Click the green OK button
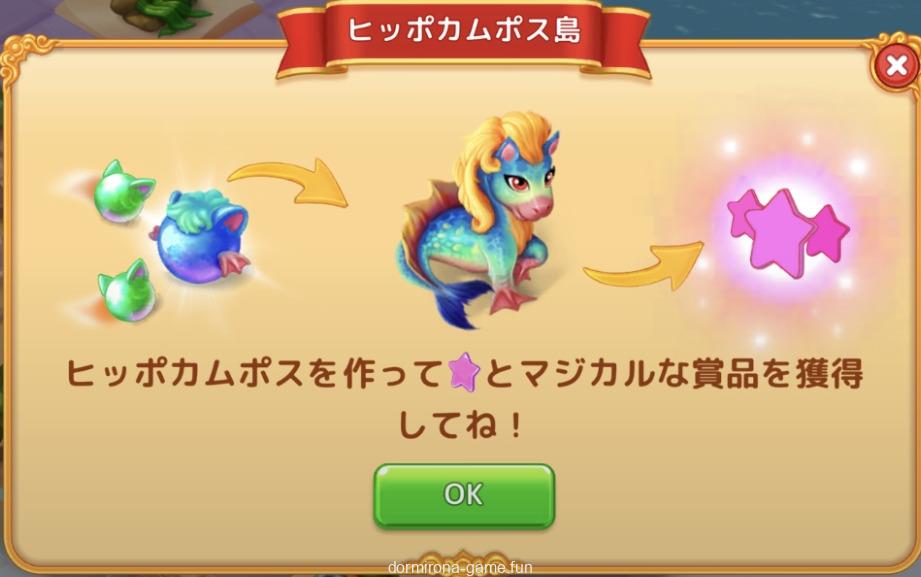Image resolution: width=921 pixels, height=577 pixels. point(464,495)
